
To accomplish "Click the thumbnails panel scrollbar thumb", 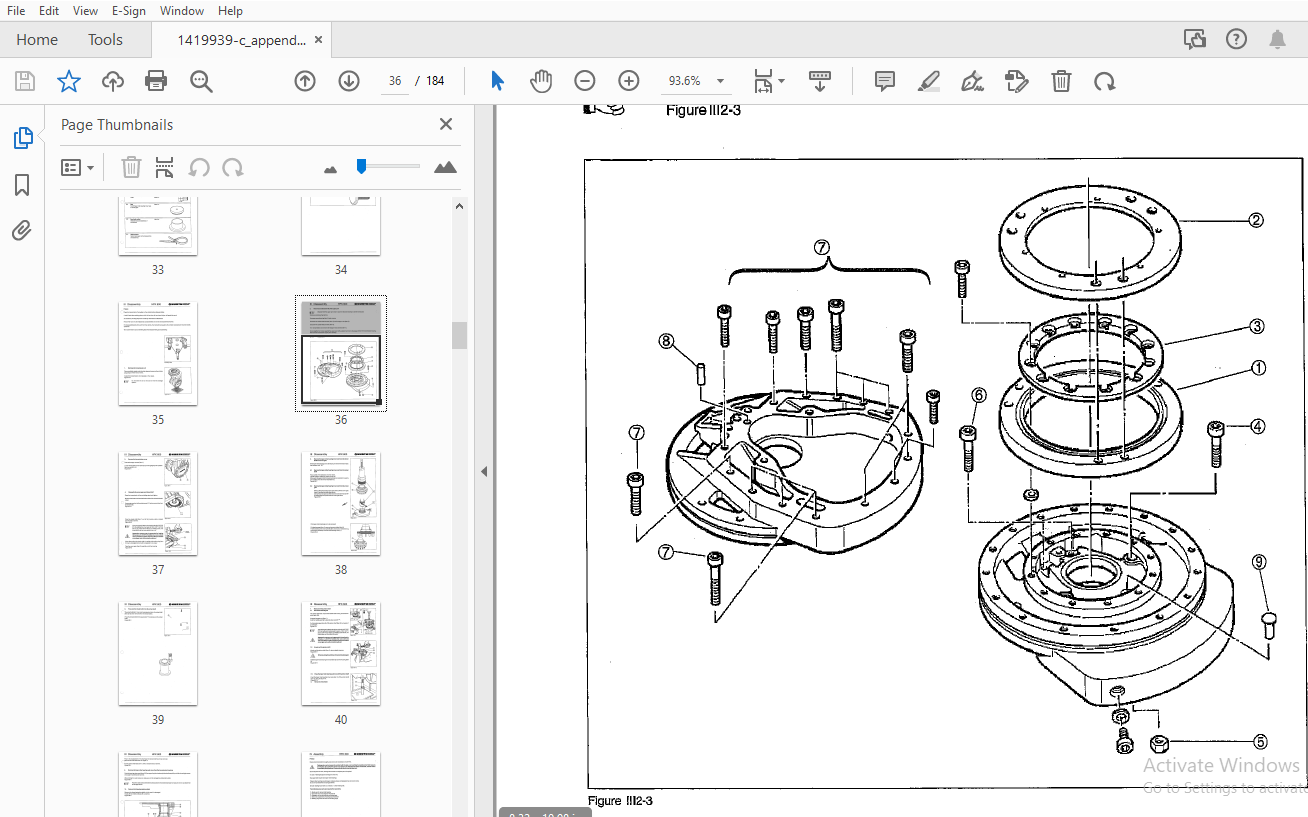I will coord(460,335).
